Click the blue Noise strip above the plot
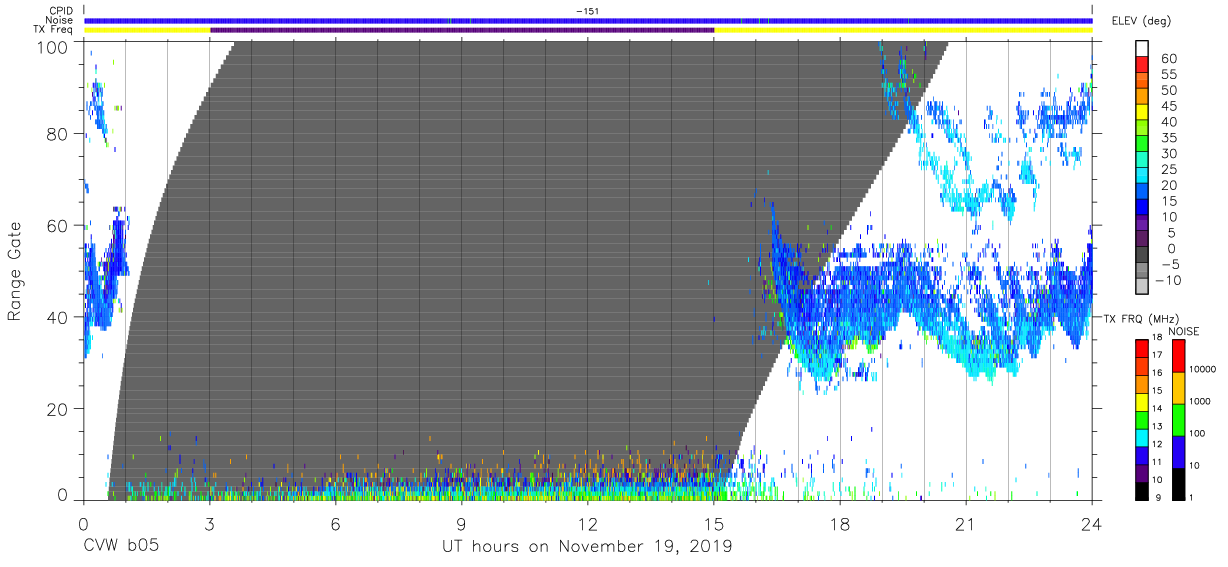The image size is (1228, 567). tap(588, 20)
